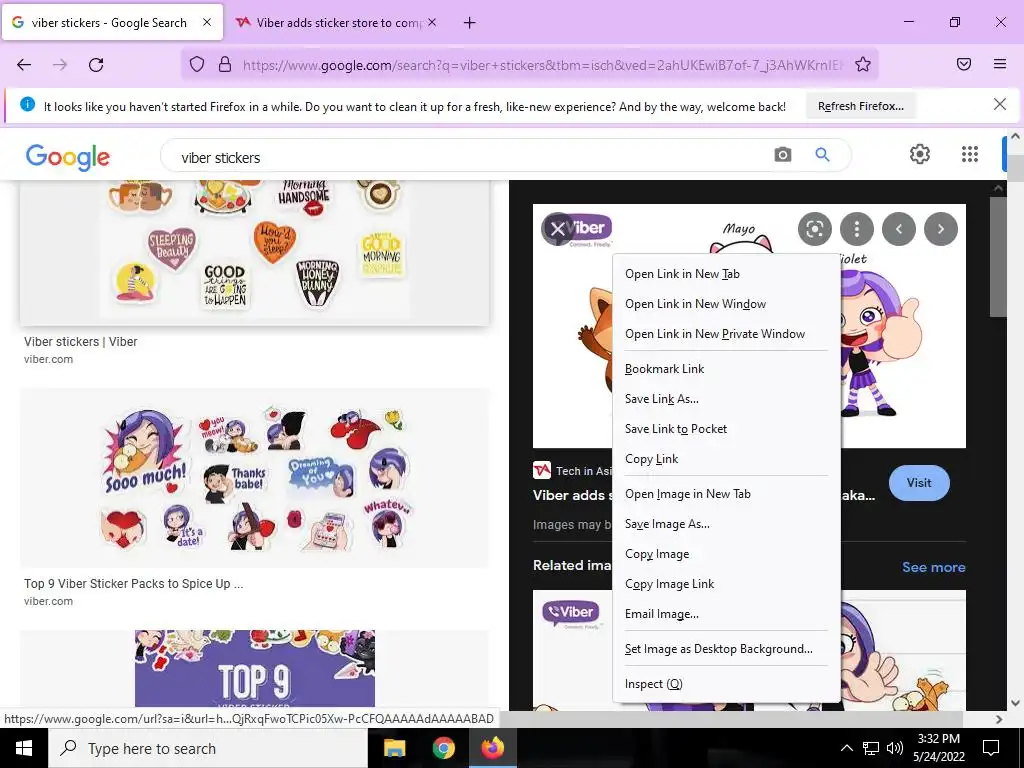Show hidden tray icons with the up caret
This screenshot has width=1024, height=768.
pyautogui.click(x=846, y=748)
